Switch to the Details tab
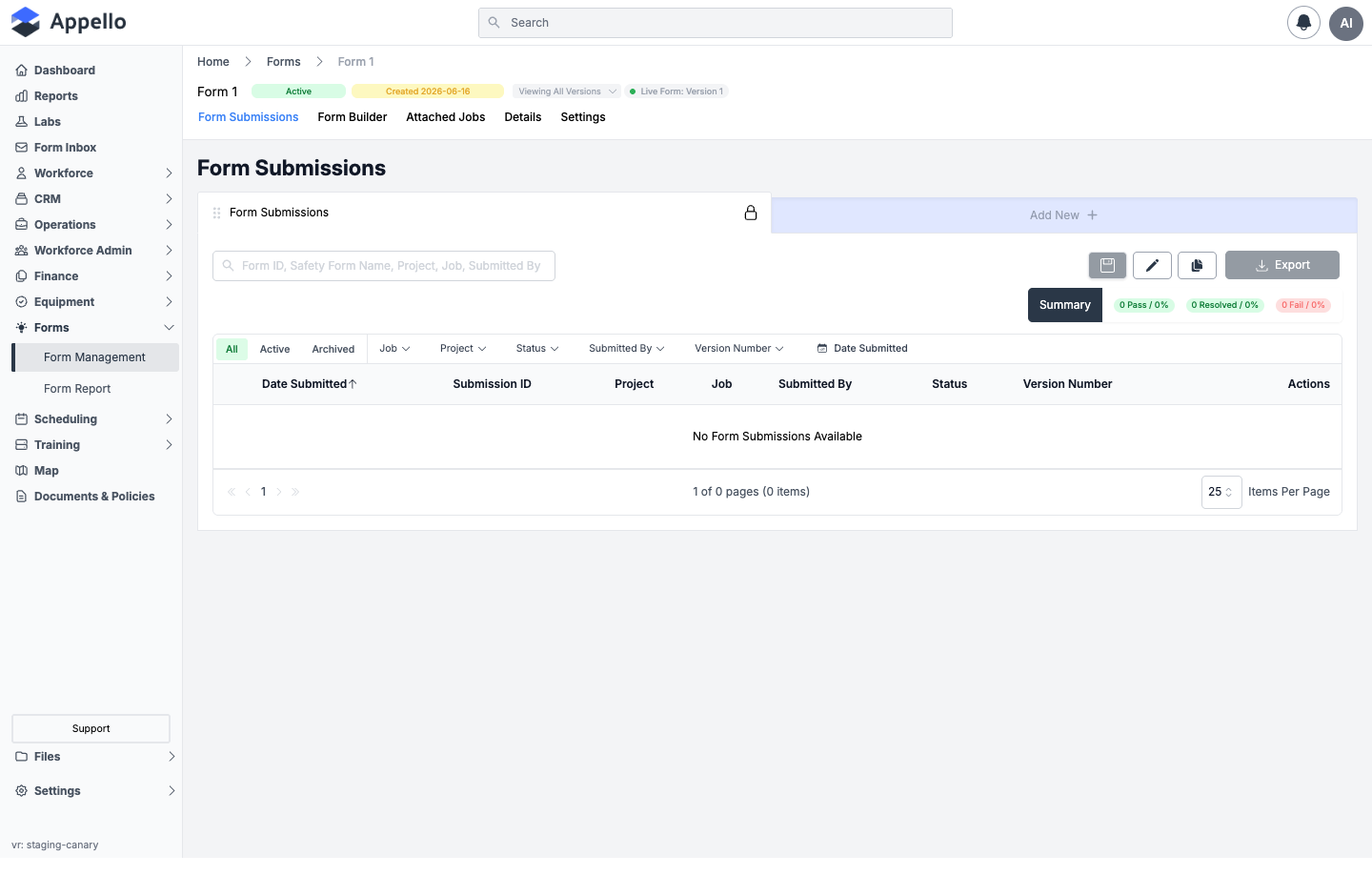Image resolution: width=1372 pixels, height=875 pixels. [x=523, y=117]
